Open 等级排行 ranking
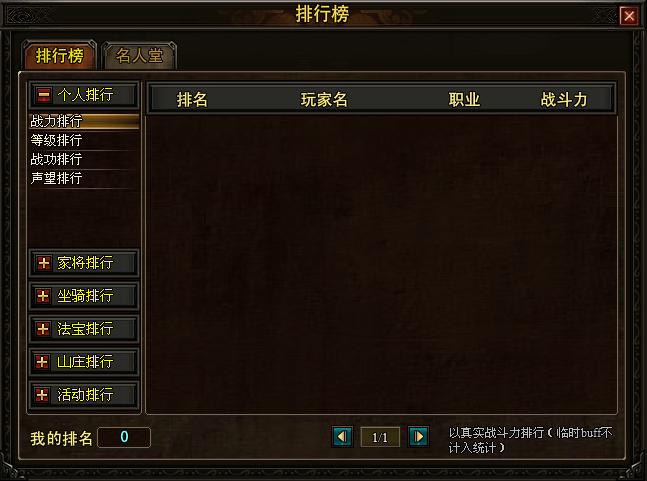 (84, 140)
